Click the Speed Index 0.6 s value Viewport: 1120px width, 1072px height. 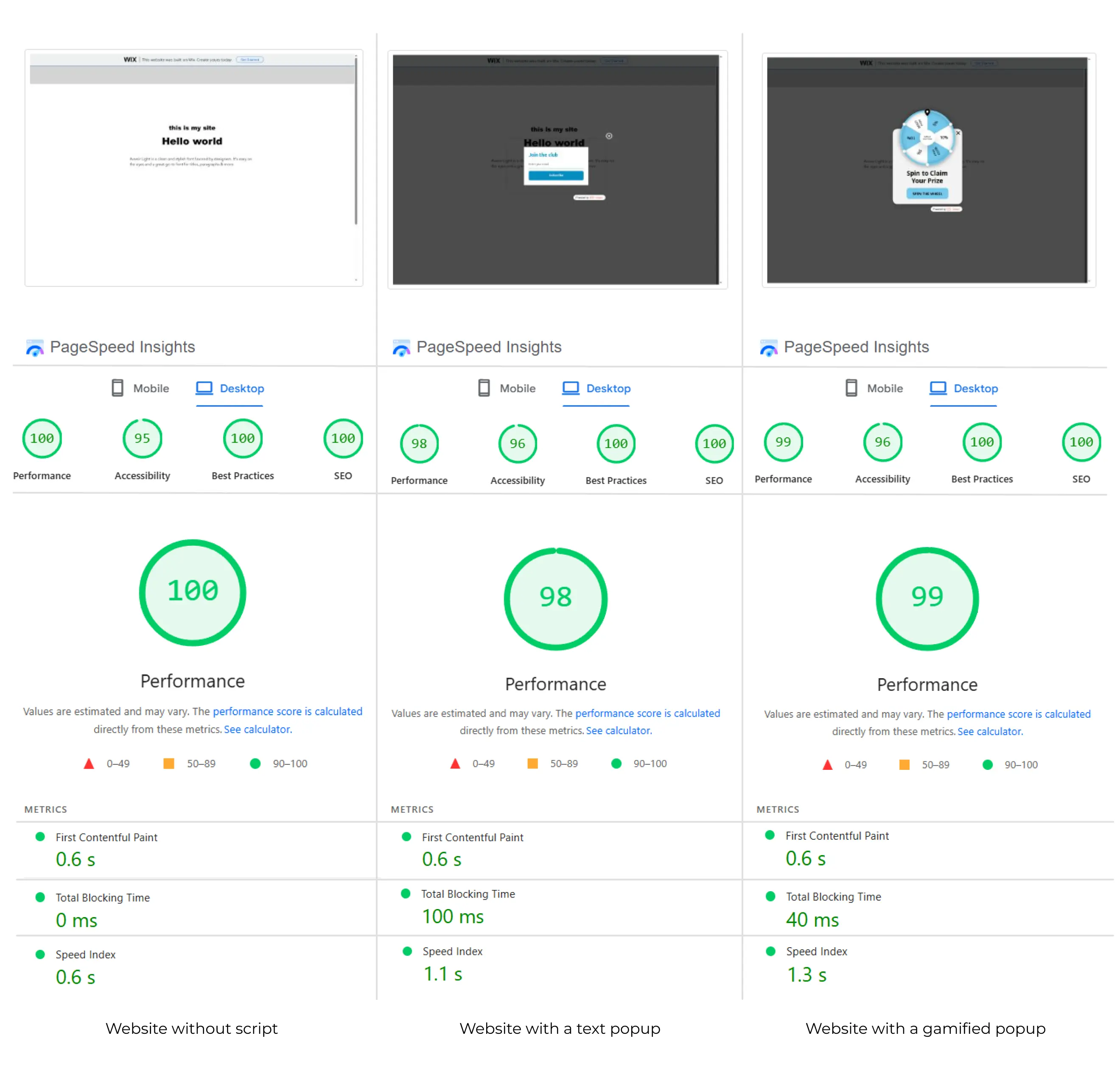[75, 977]
